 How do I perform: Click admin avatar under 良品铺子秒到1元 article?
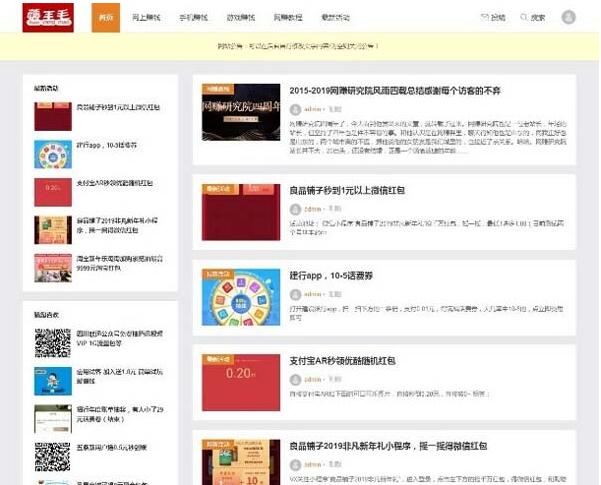[x=295, y=211]
